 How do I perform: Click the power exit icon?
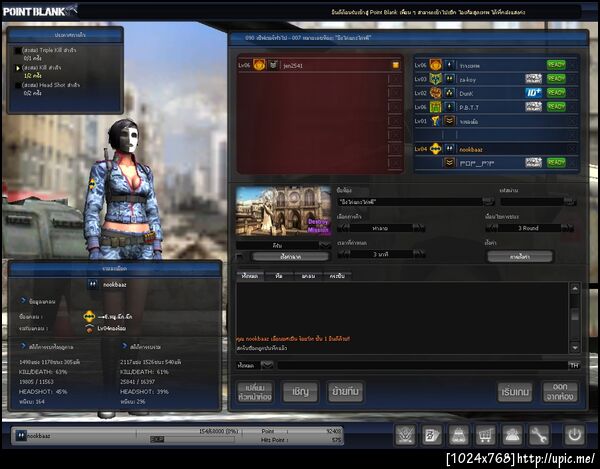click(x=574, y=435)
